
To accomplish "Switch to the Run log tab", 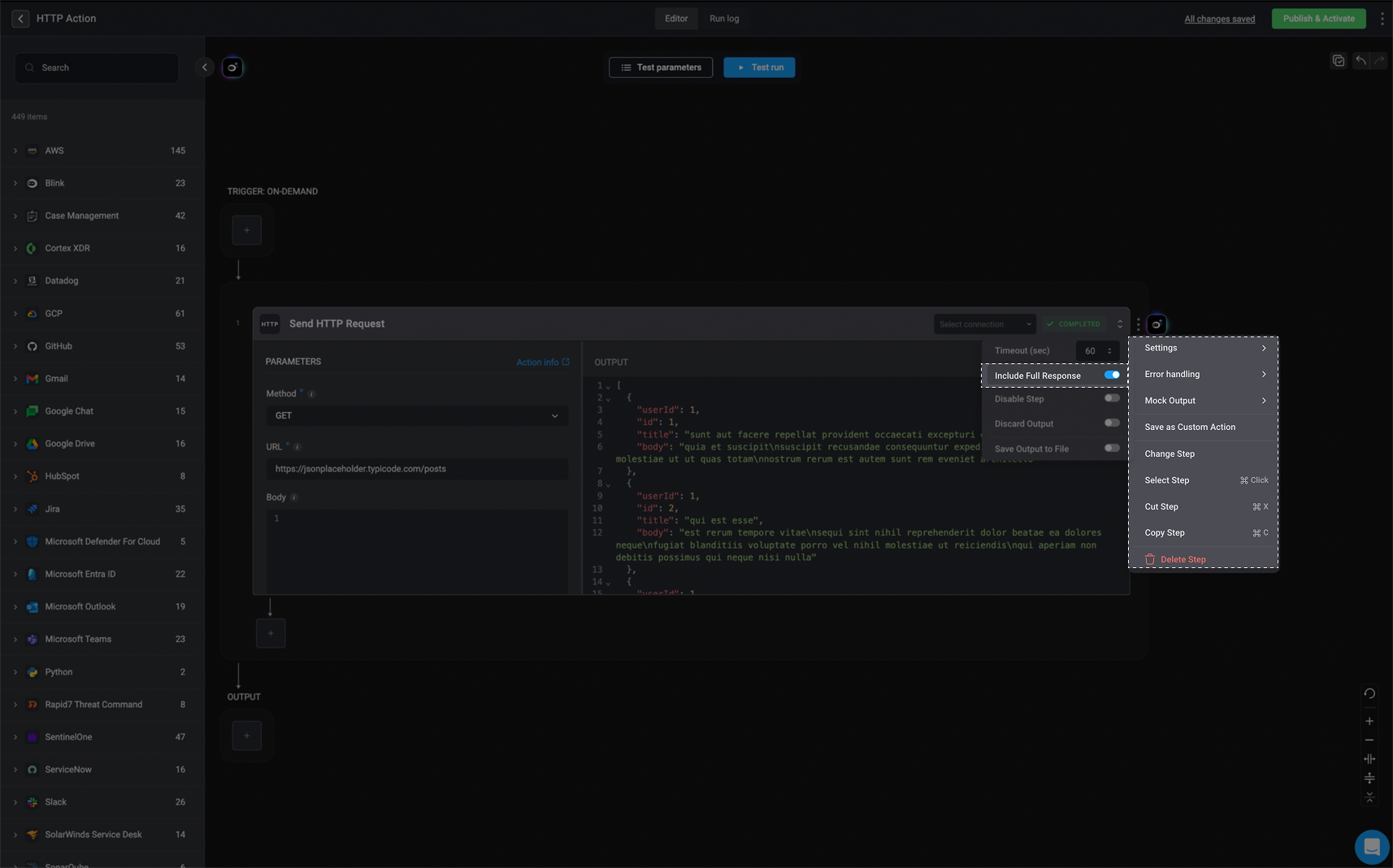I will pyautogui.click(x=724, y=19).
